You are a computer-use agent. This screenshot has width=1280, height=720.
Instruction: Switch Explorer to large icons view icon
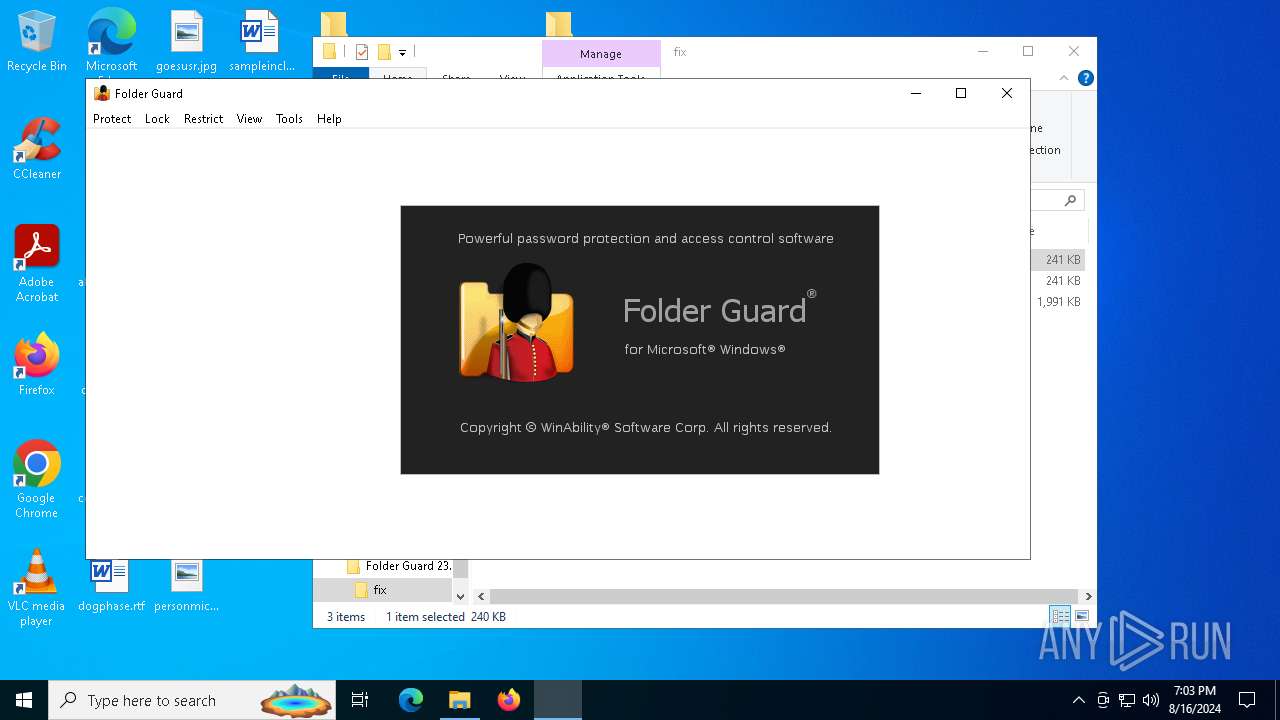point(1081,616)
